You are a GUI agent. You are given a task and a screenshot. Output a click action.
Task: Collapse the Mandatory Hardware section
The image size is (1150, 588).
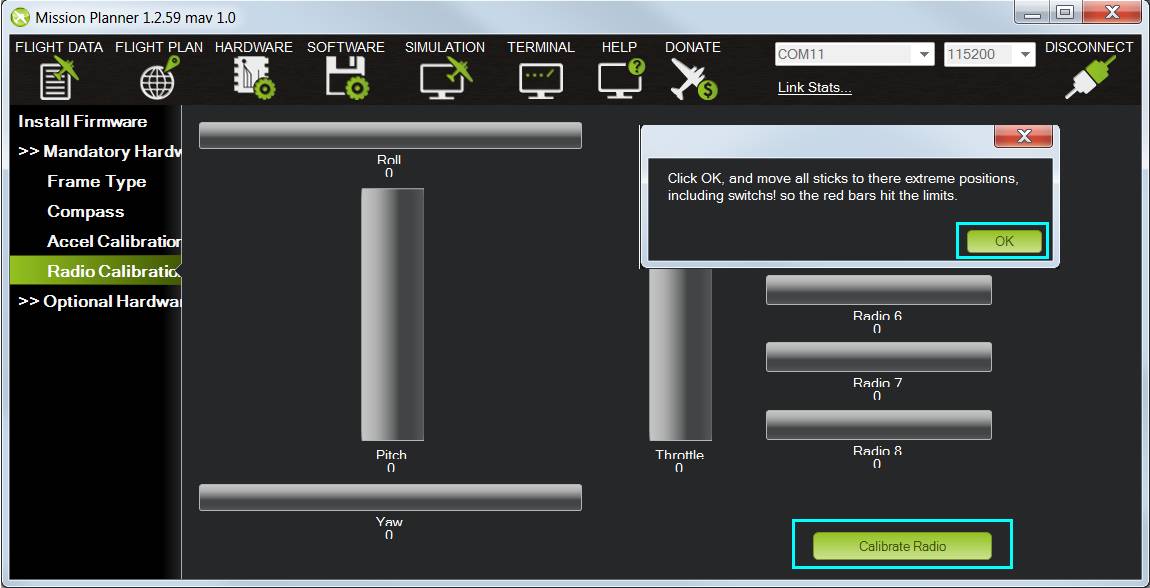pyautogui.click(x=94, y=151)
